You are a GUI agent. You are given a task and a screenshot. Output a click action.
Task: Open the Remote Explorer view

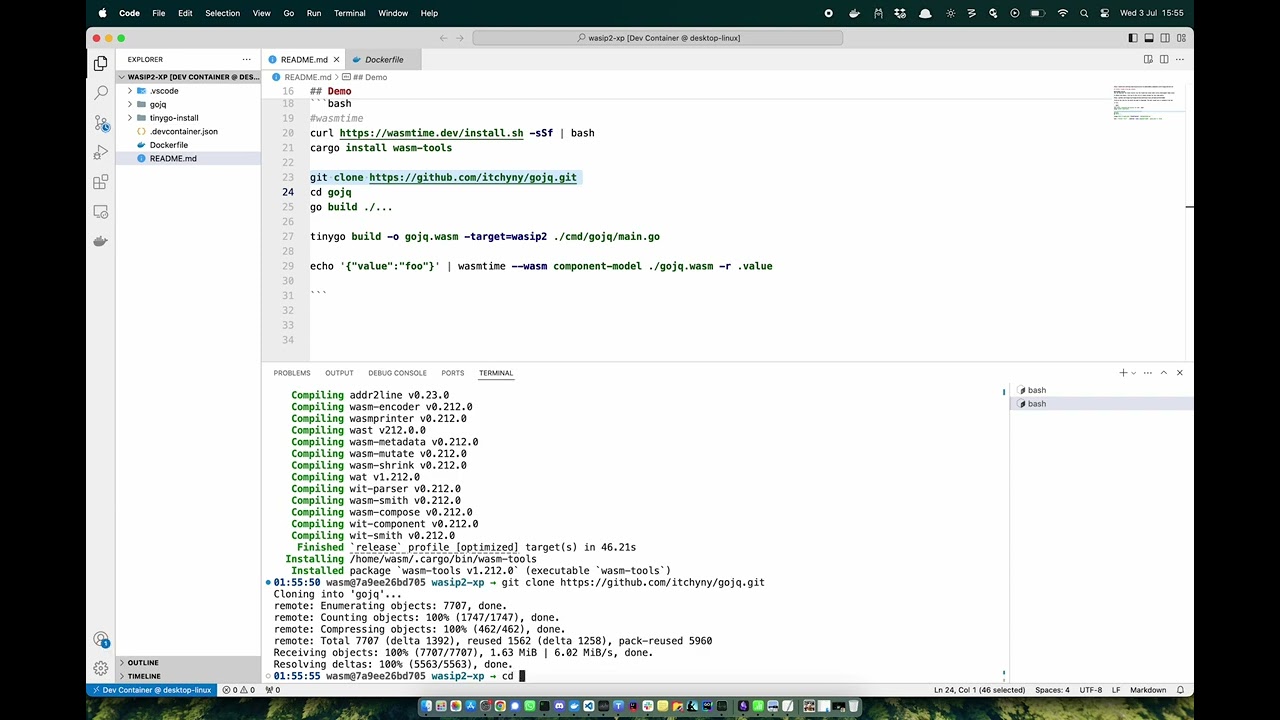[101, 212]
